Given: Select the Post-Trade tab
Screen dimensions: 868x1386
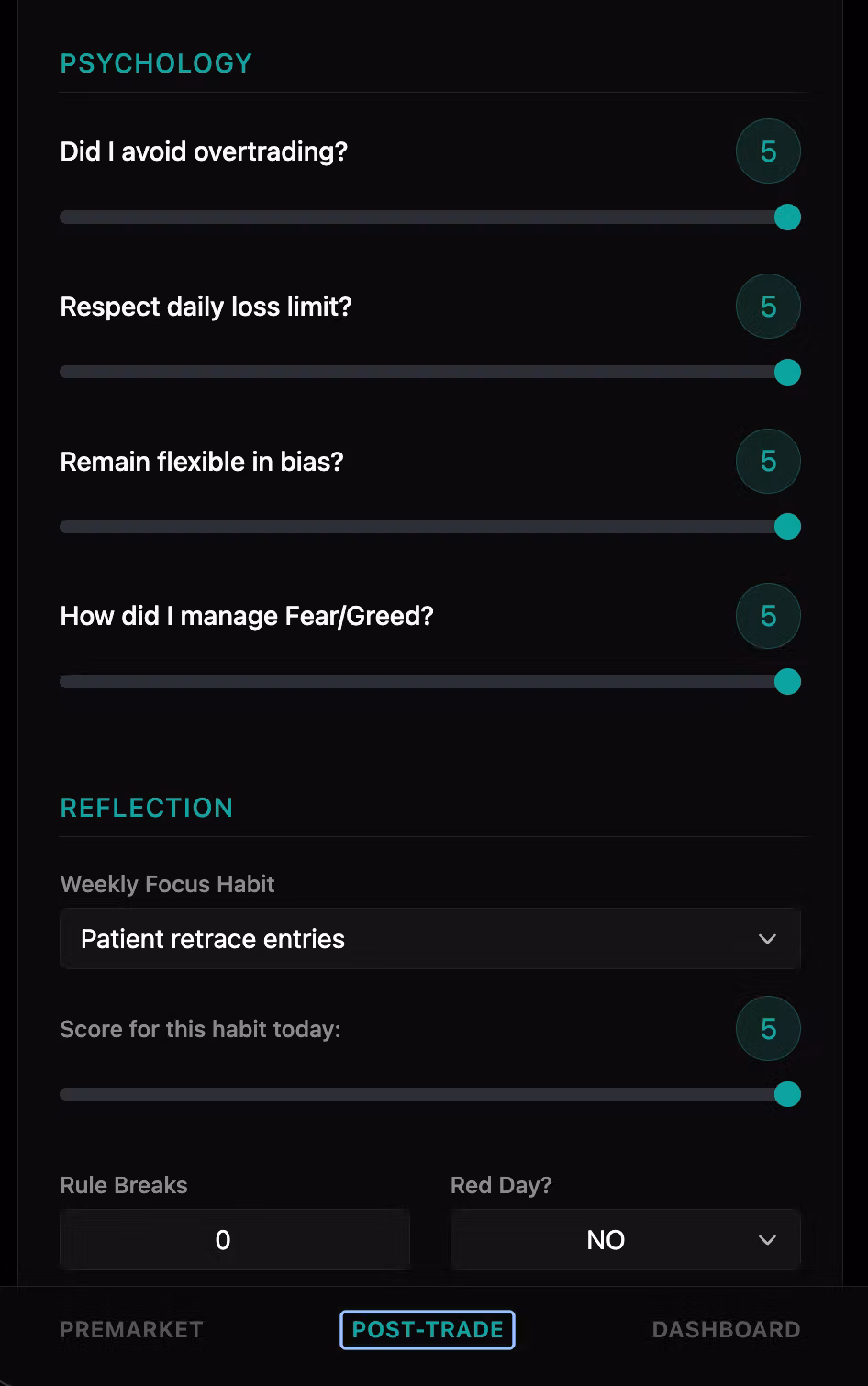Looking at the screenshot, I should 428,1329.
